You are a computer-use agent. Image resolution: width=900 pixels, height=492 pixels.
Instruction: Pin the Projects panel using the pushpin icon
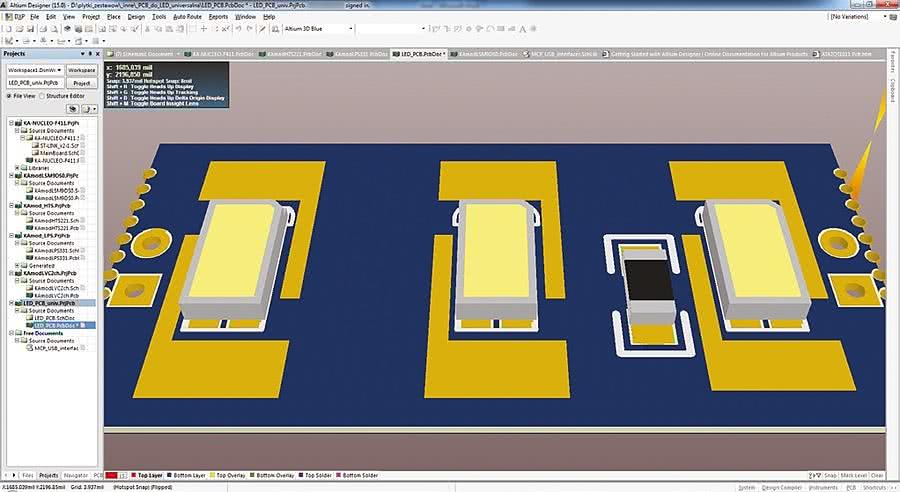click(x=89, y=53)
